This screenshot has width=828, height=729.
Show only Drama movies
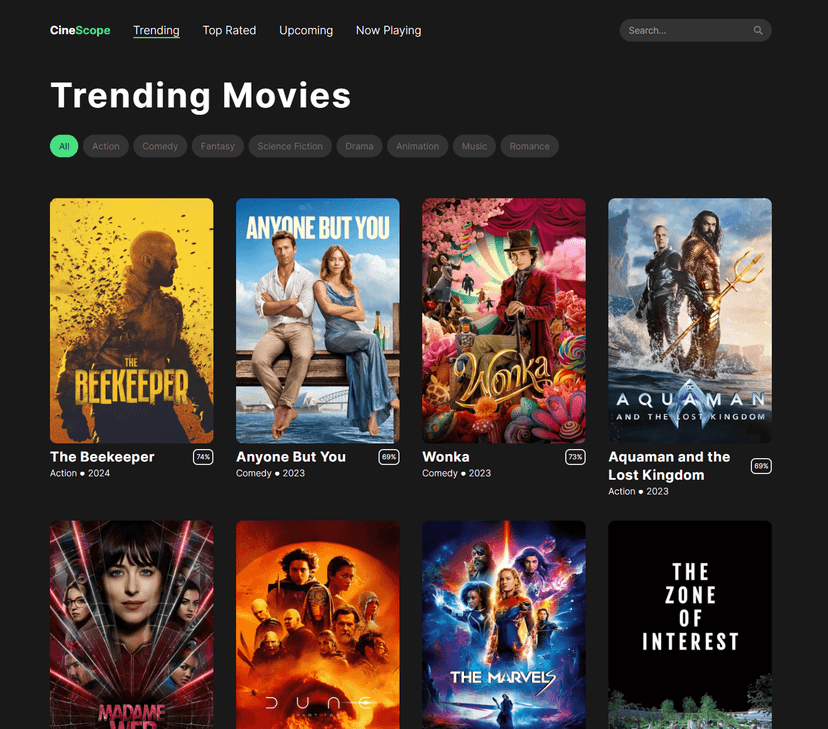coord(359,146)
